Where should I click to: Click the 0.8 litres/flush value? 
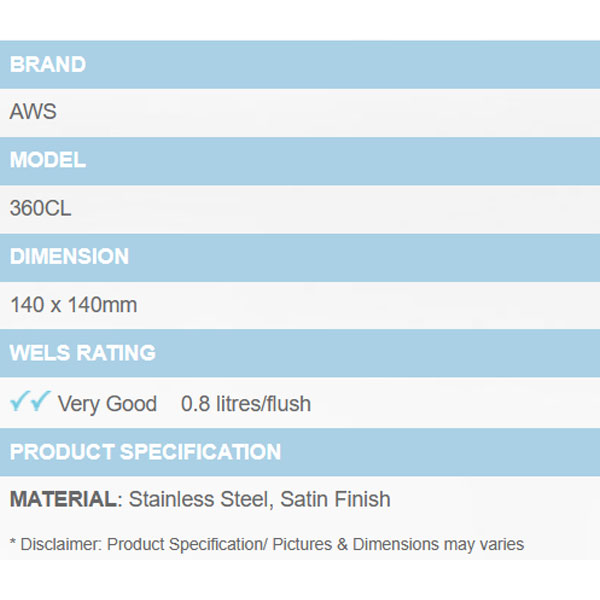tap(246, 404)
